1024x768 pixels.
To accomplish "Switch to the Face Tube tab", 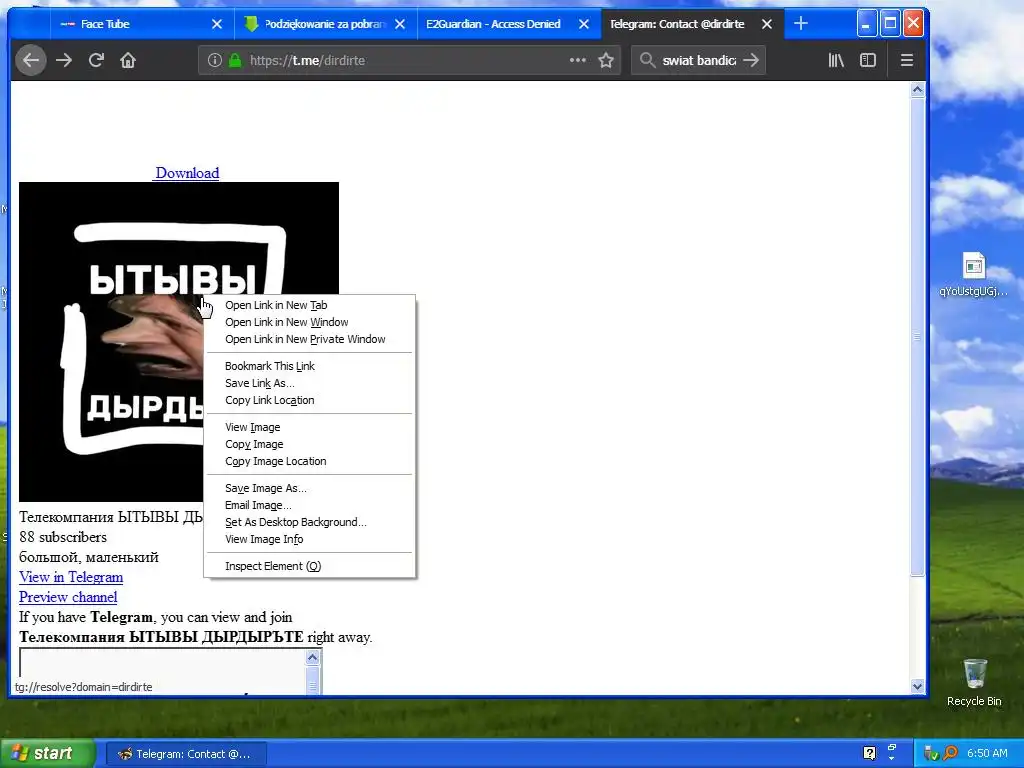I will click(x=141, y=24).
